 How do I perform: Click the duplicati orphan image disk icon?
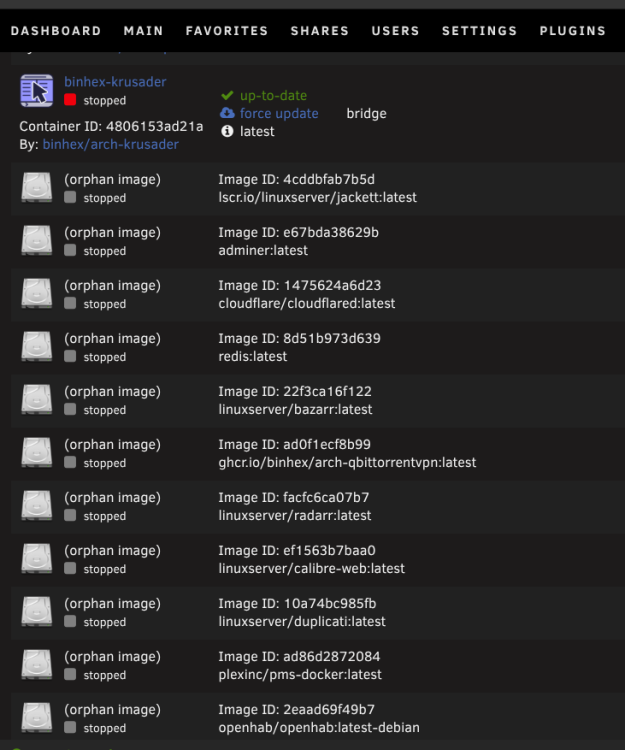coord(36,612)
